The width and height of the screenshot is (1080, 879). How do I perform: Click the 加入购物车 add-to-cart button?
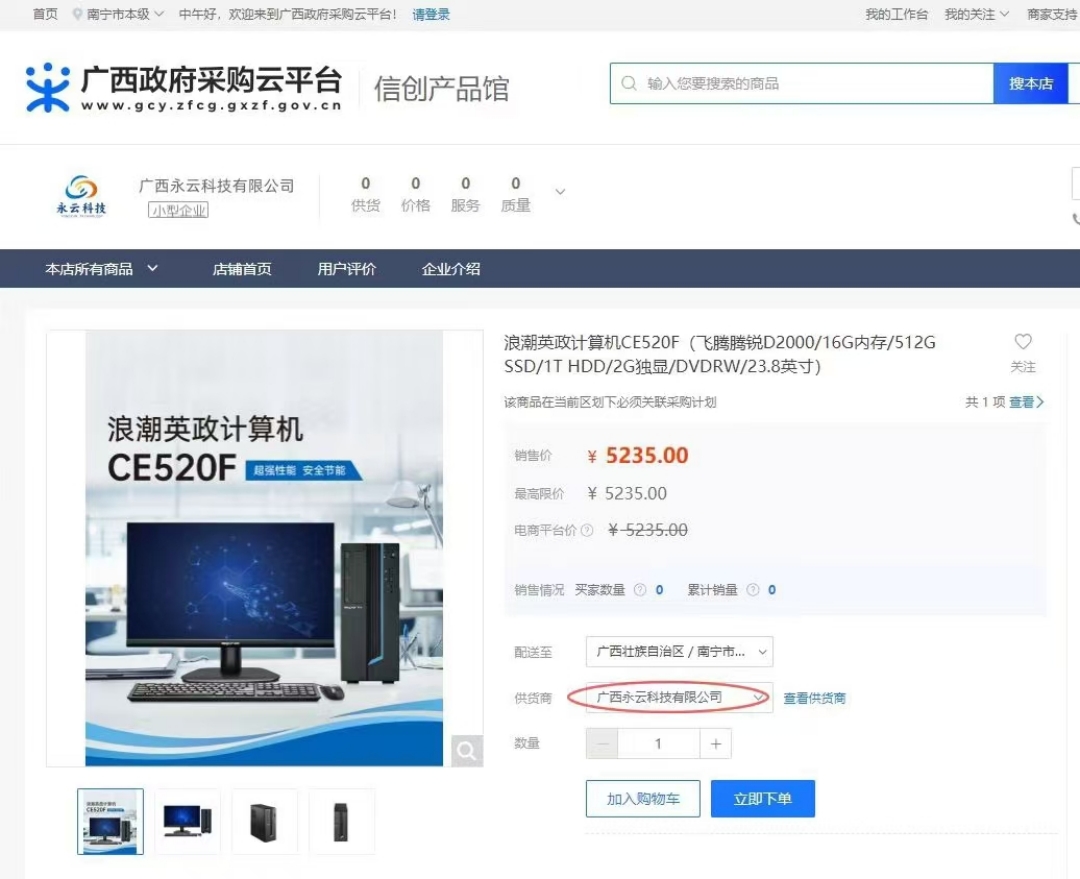[642, 798]
